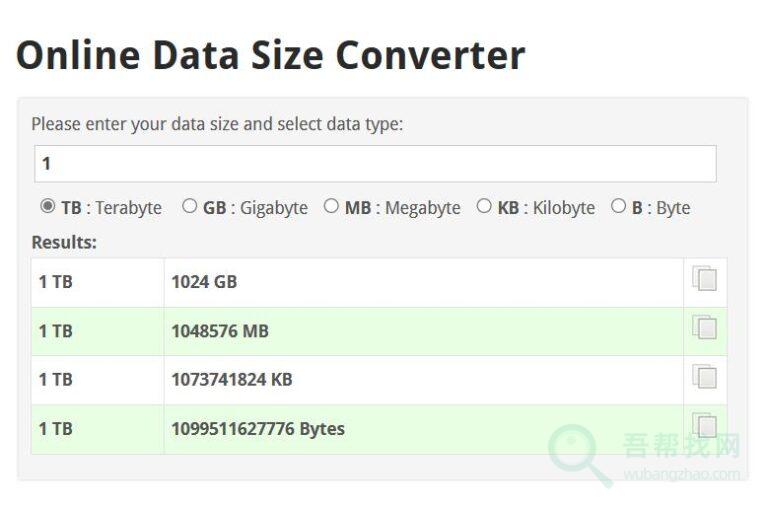This screenshot has width=768, height=506.
Task: Click the Gigabyte label text
Action: 274,208
